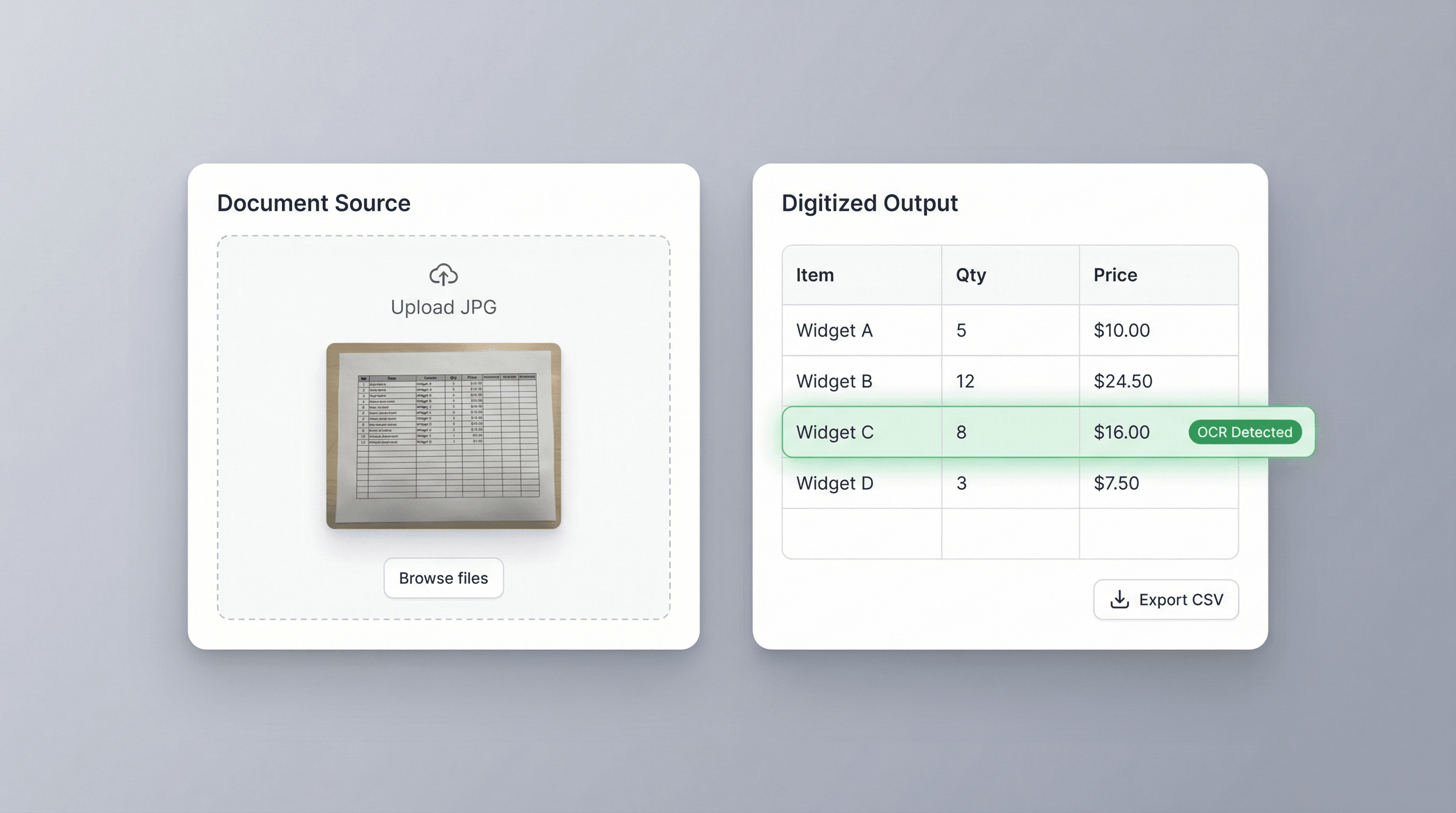
Task: Click the cloud upload icon
Action: 443,275
